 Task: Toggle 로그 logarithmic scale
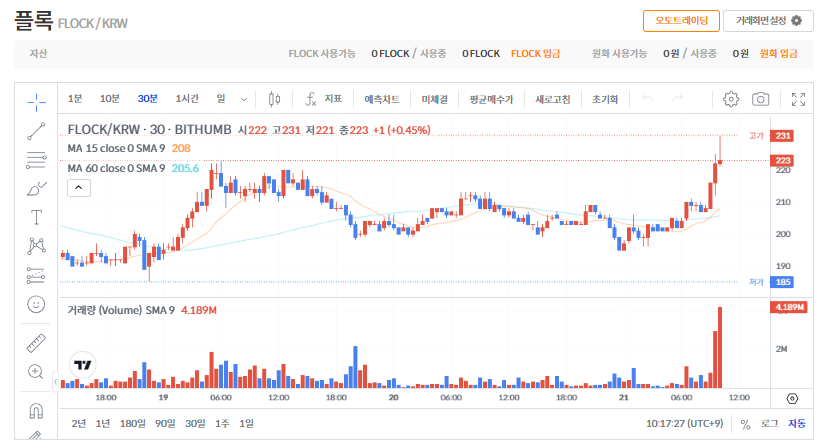pos(769,423)
